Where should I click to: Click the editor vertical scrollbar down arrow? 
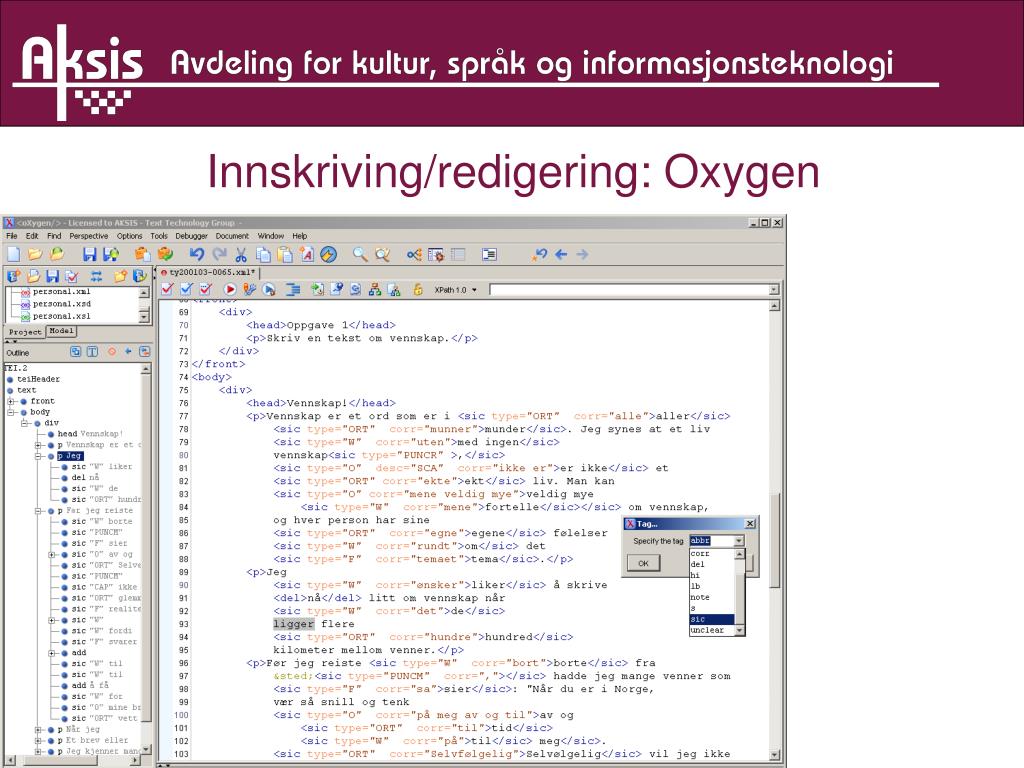tap(775, 755)
